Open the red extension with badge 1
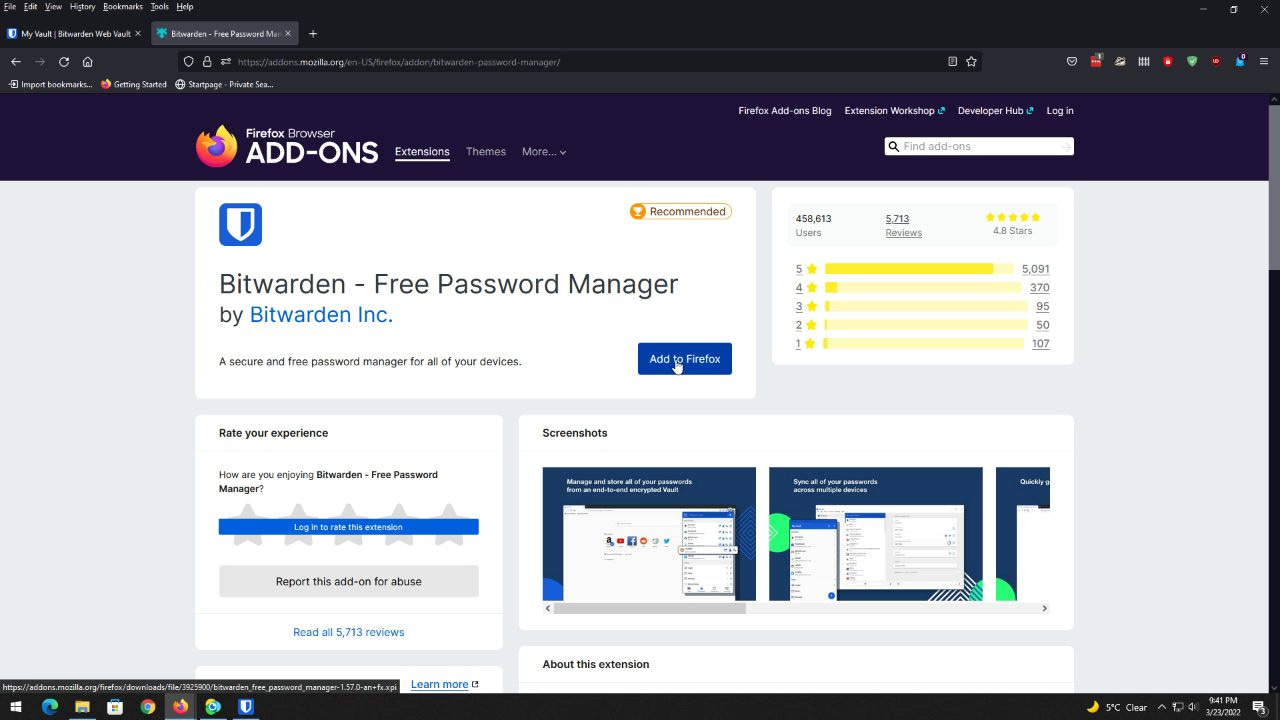 pos(1096,61)
